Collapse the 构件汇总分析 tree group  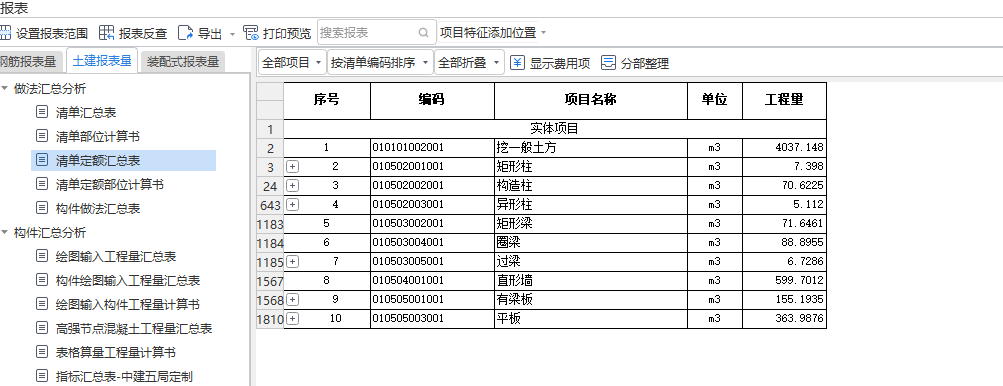pyautogui.click(x=5, y=232)
